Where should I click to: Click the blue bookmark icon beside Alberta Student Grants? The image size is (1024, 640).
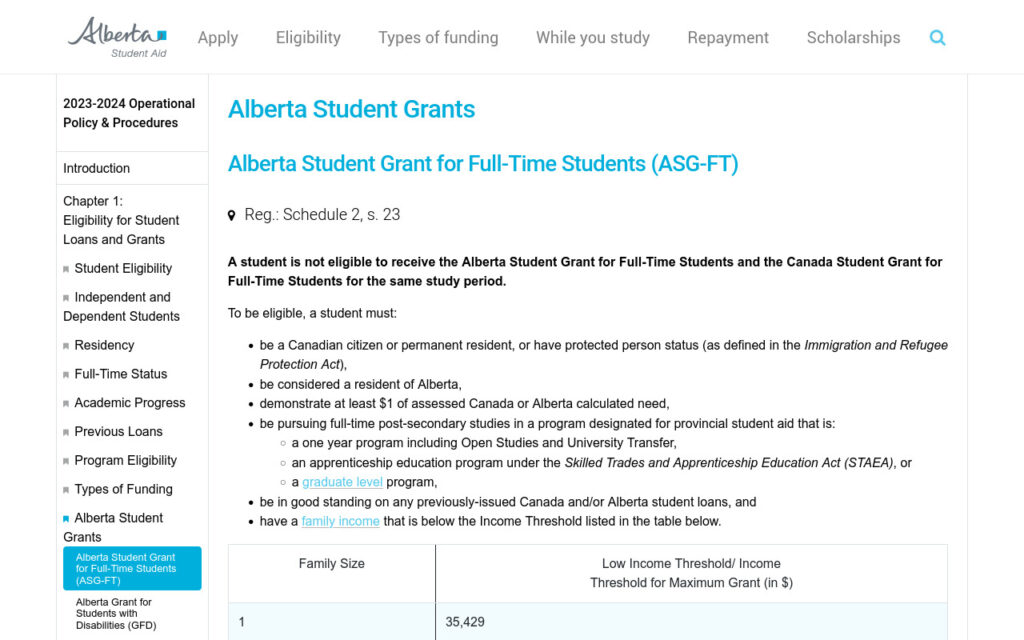coord(66,519)
